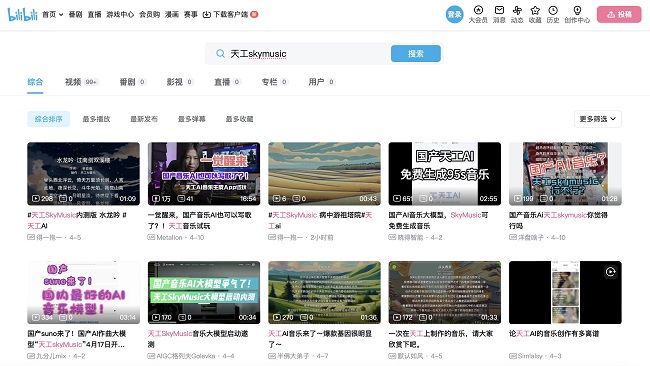Open title 一觉醒来，国产音乐AI也可以写歌了
650x366 pixels.
[199, 221]
